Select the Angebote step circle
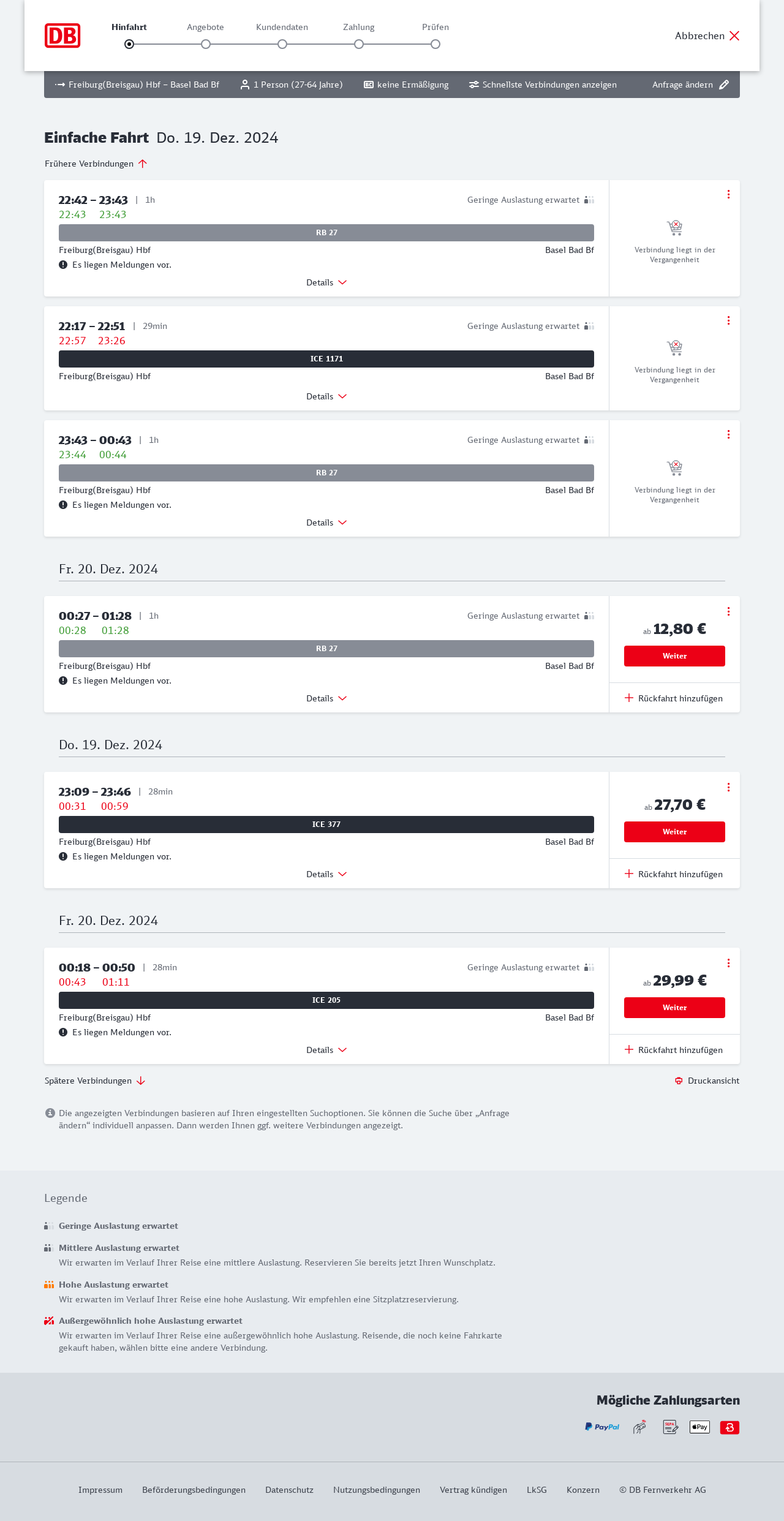Viewport: 784px width, 1521px height. pyautogui.click(x=206, y=44)
